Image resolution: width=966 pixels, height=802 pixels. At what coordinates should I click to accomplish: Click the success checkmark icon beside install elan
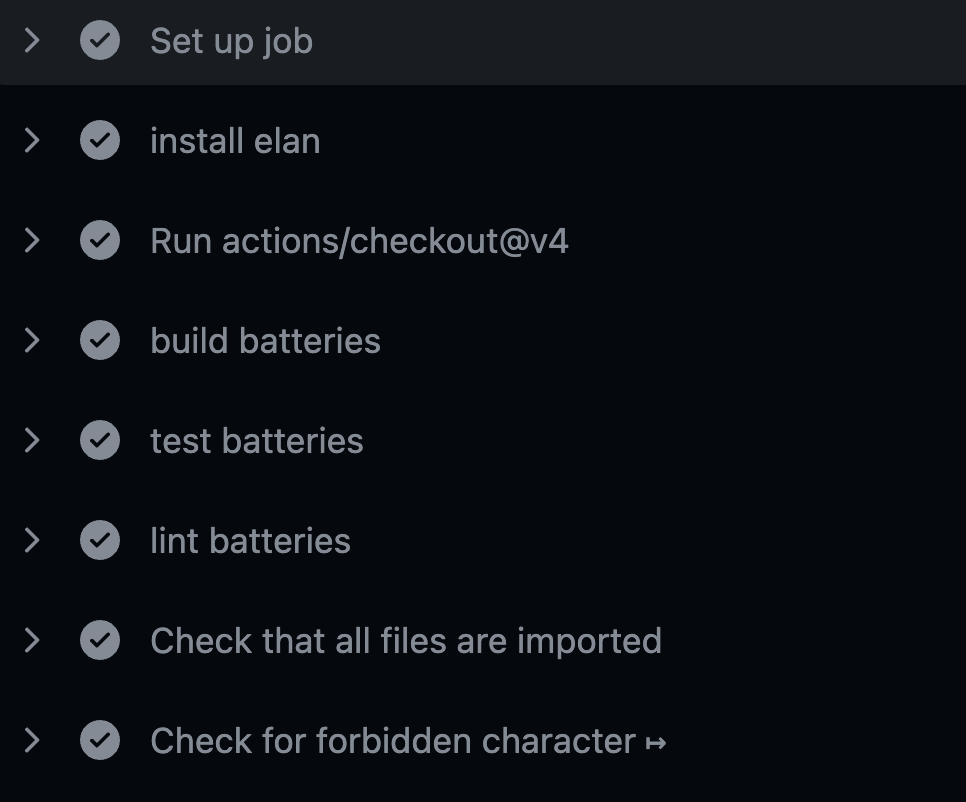pyautogui.click(x=100, y=140)
